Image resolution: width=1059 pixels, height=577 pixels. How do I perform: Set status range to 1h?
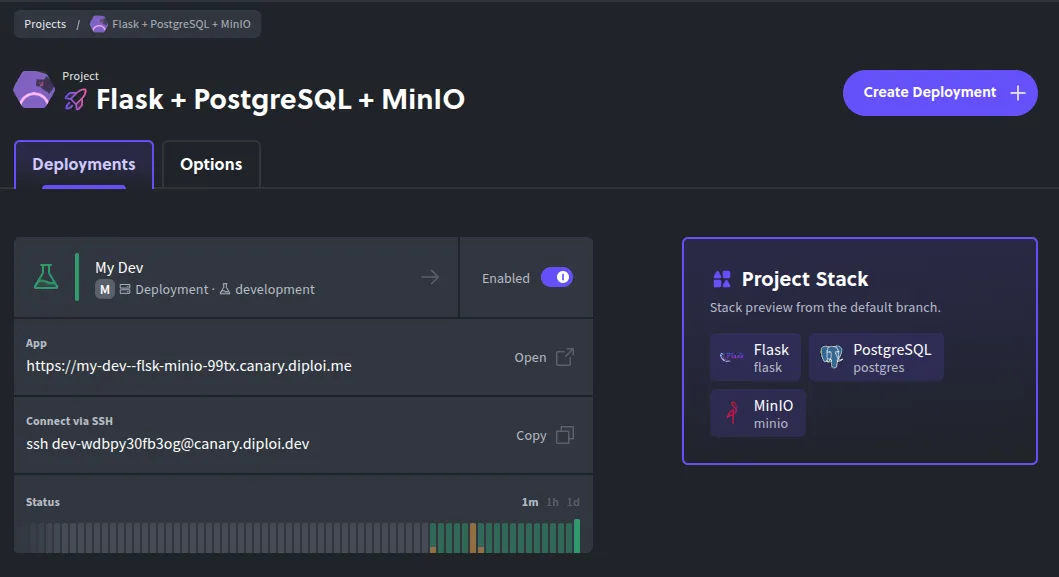click(552, 502)
